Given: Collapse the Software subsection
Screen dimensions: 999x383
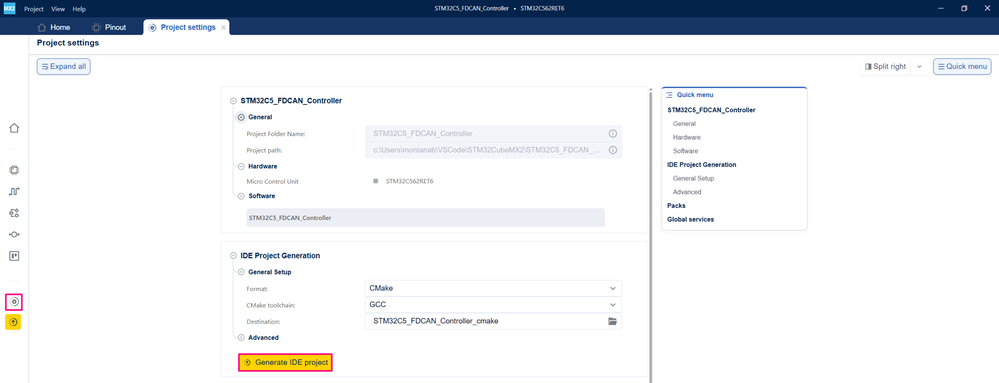Looking at the screenshot, I should click(x=241, y=196).
